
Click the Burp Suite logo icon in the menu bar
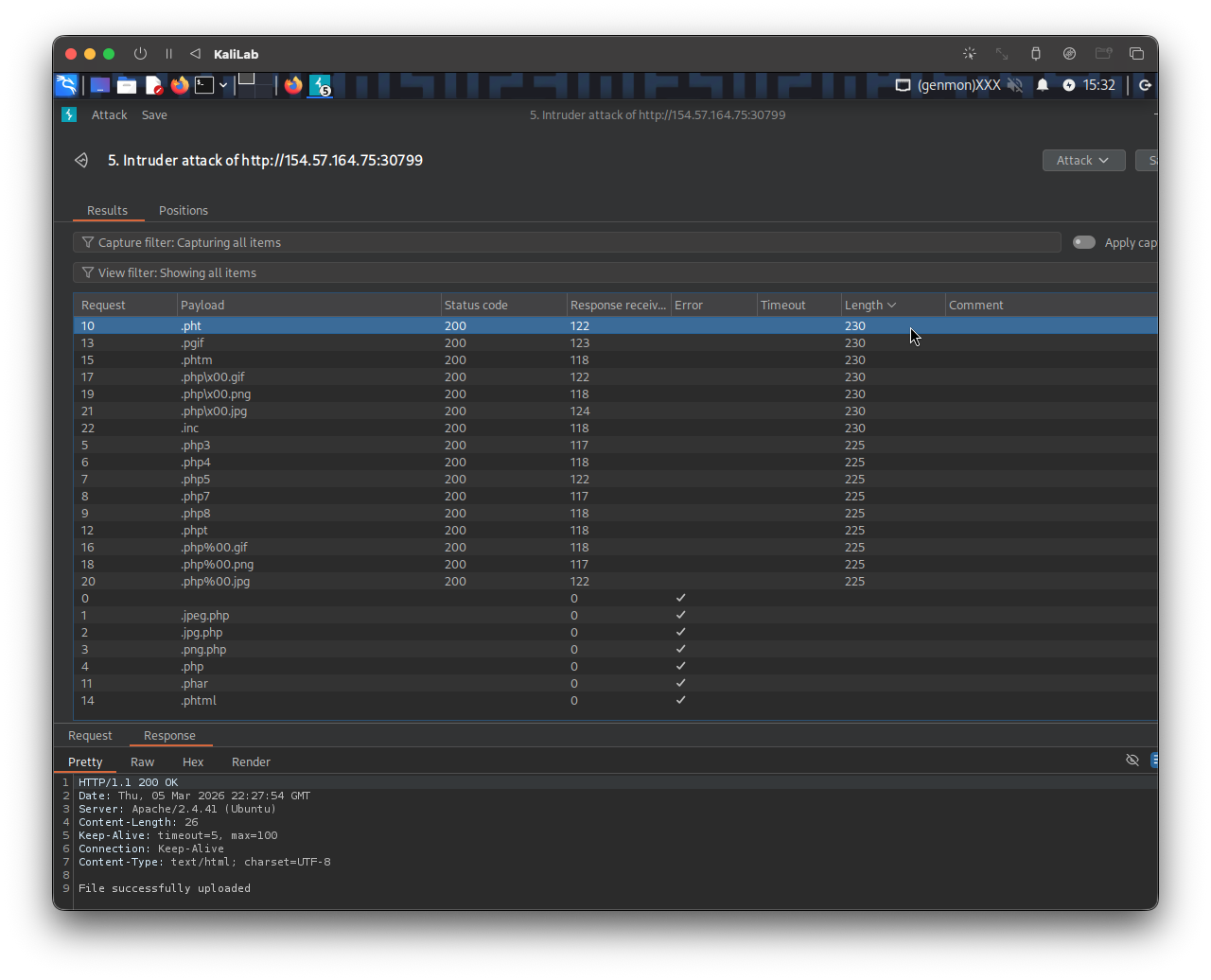click(x=68, y=114)
